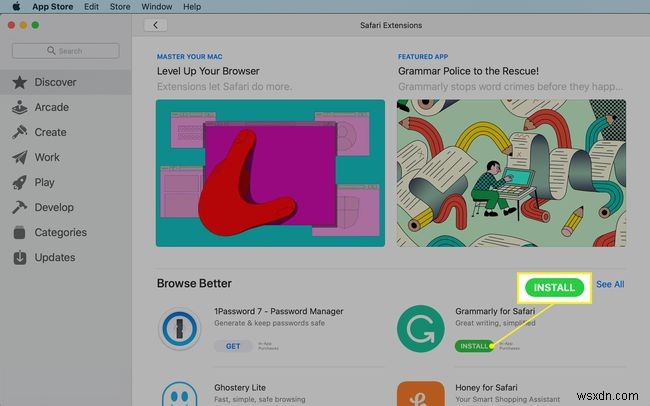Go back with the chevron button
The width and height of the screenshot is (650, 406).
click(x=155, y=25)
